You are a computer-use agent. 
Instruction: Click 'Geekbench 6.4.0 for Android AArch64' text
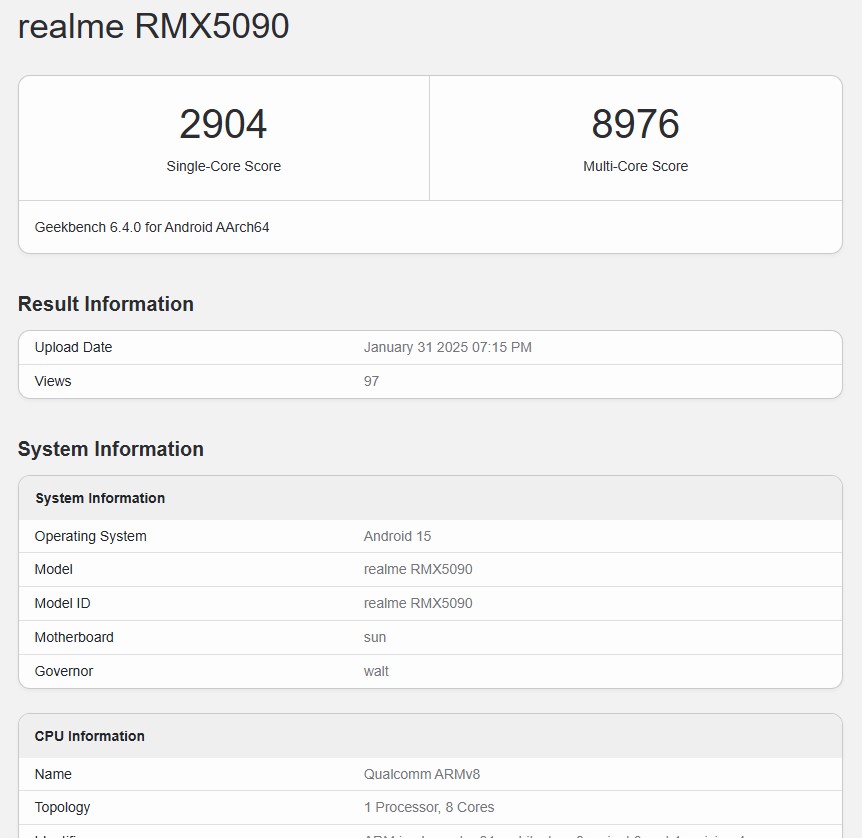click(152, 227)
